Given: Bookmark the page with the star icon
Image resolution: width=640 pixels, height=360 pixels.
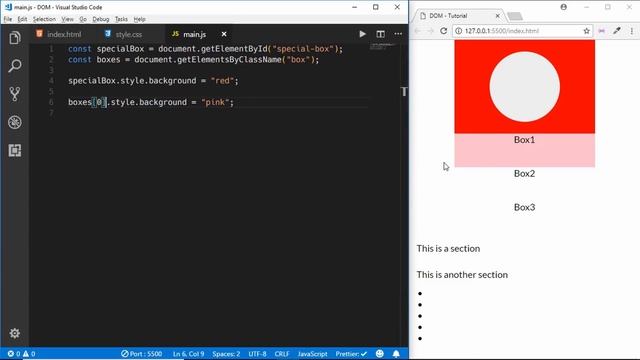Looking at the screenshot, I should [587, 31].
